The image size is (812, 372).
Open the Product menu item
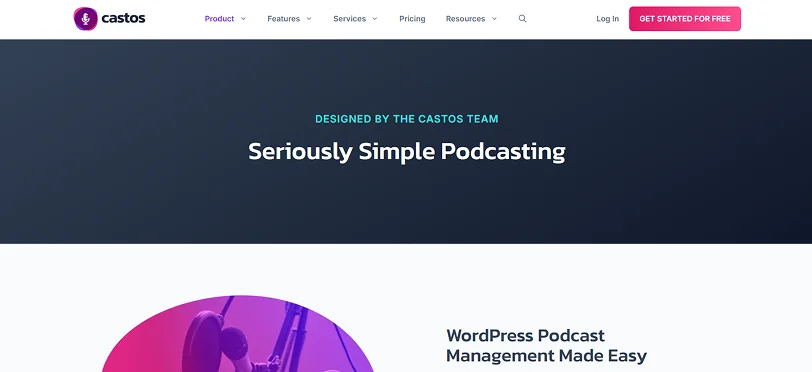pyautogui.click(x=219, y=19)
